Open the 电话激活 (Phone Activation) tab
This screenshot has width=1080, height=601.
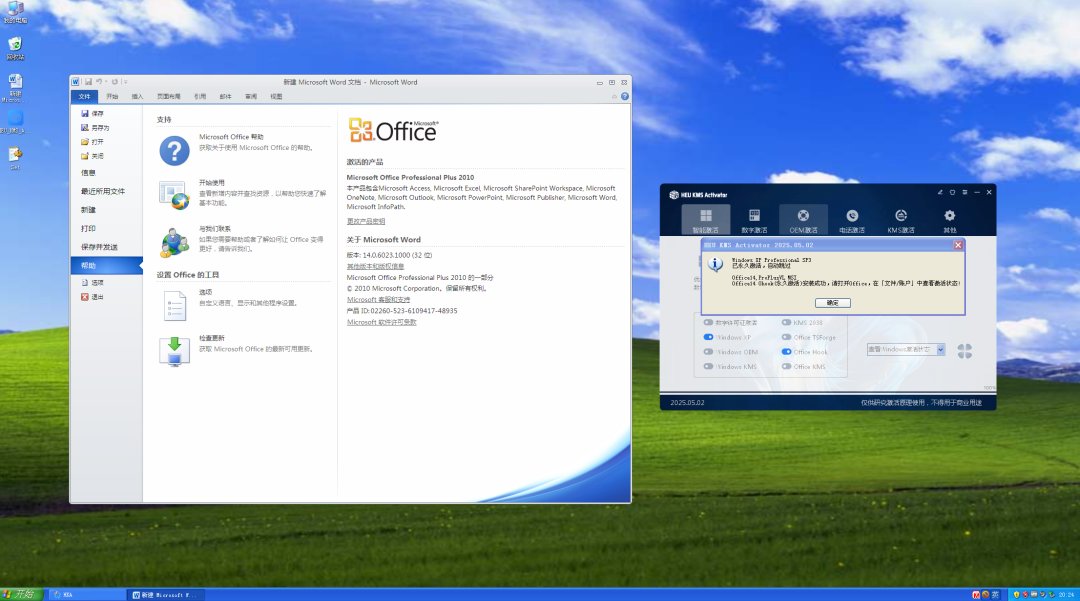click(x=852, y=220)
